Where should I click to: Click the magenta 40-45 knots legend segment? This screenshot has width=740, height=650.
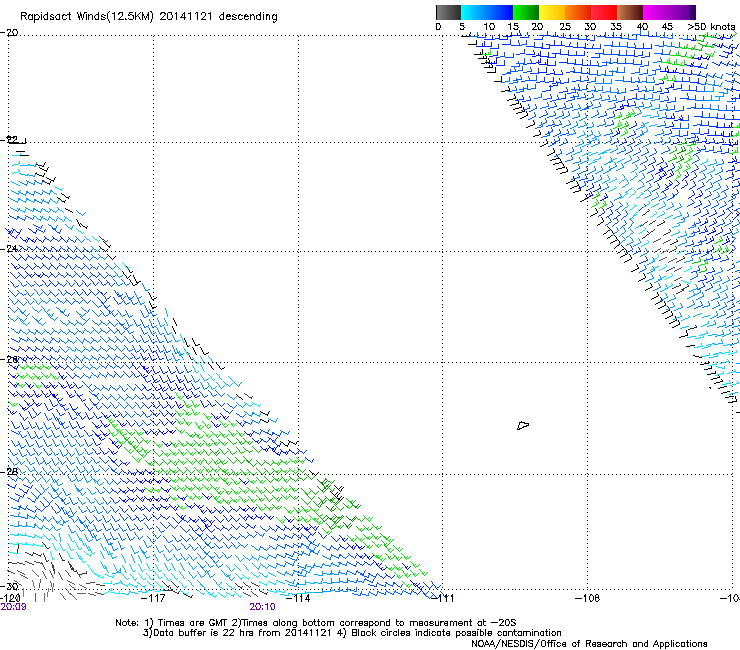click(656, 12)
